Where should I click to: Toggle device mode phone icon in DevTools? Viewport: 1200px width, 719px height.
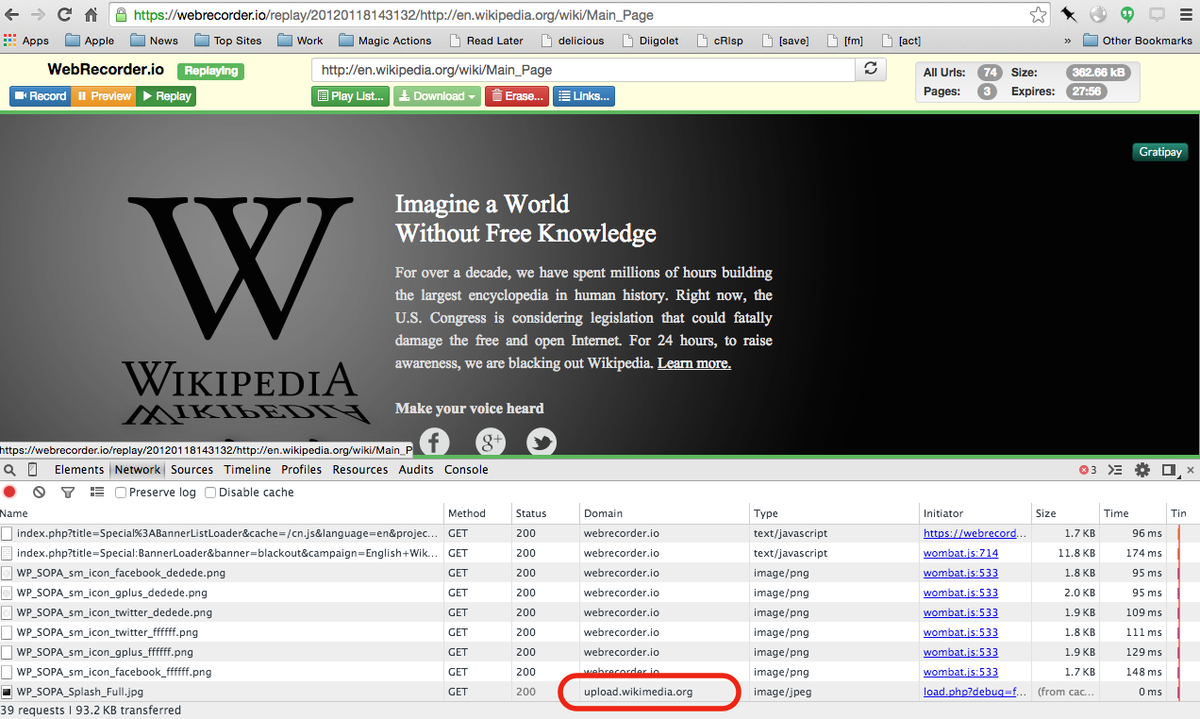33,469
